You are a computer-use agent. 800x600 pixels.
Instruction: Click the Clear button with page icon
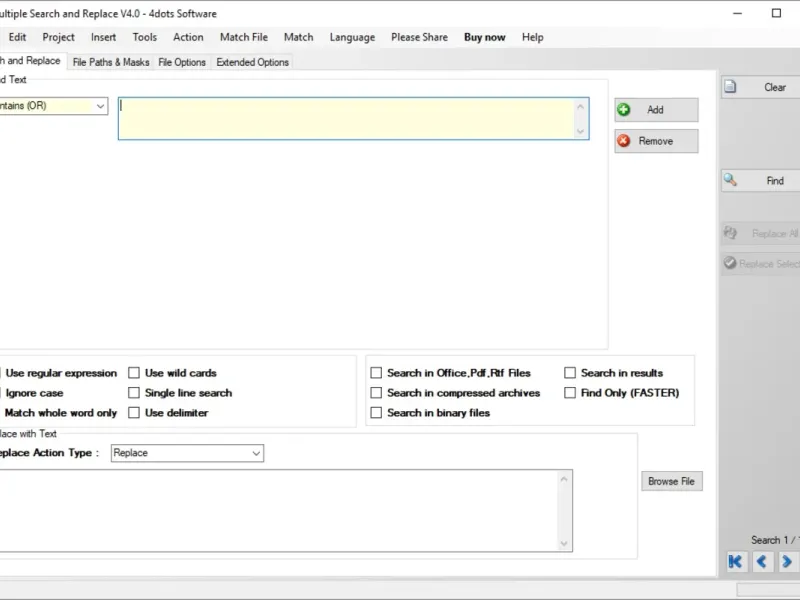[760, 87]
